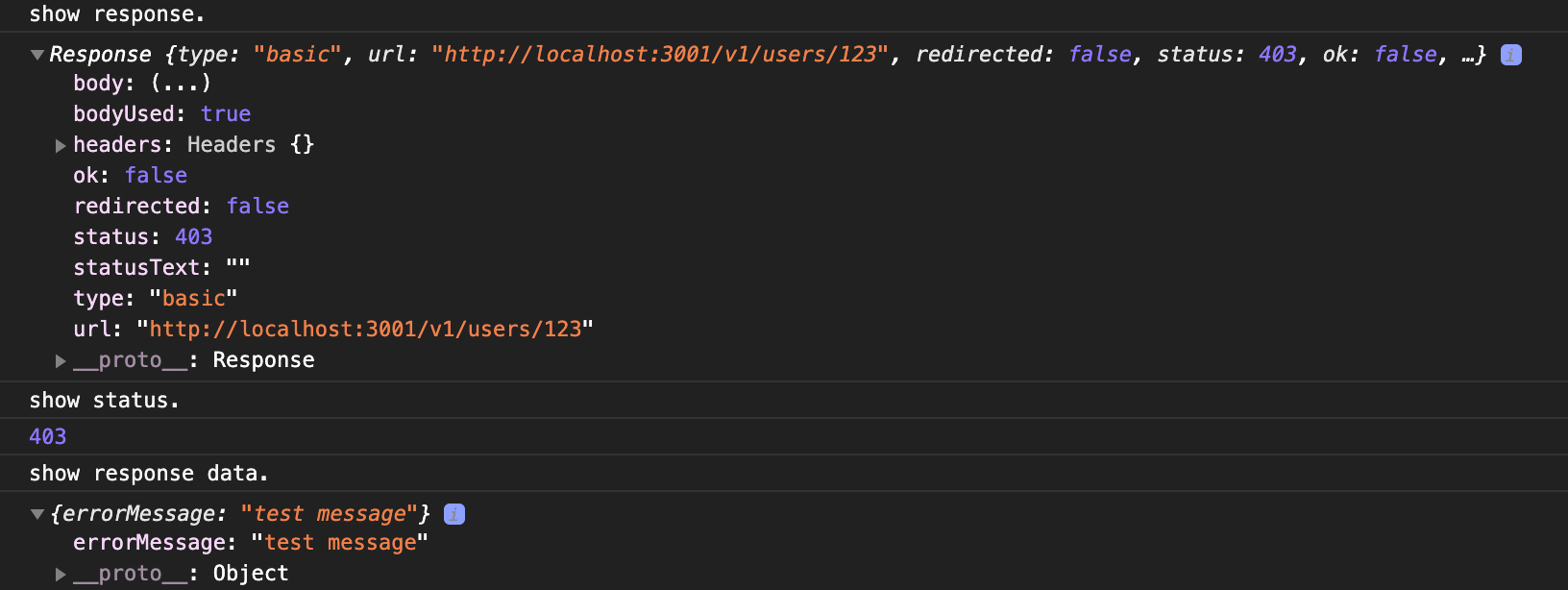Select the type: "basic" property
The width and height of the screenshot is (1568, 590).
155,299
